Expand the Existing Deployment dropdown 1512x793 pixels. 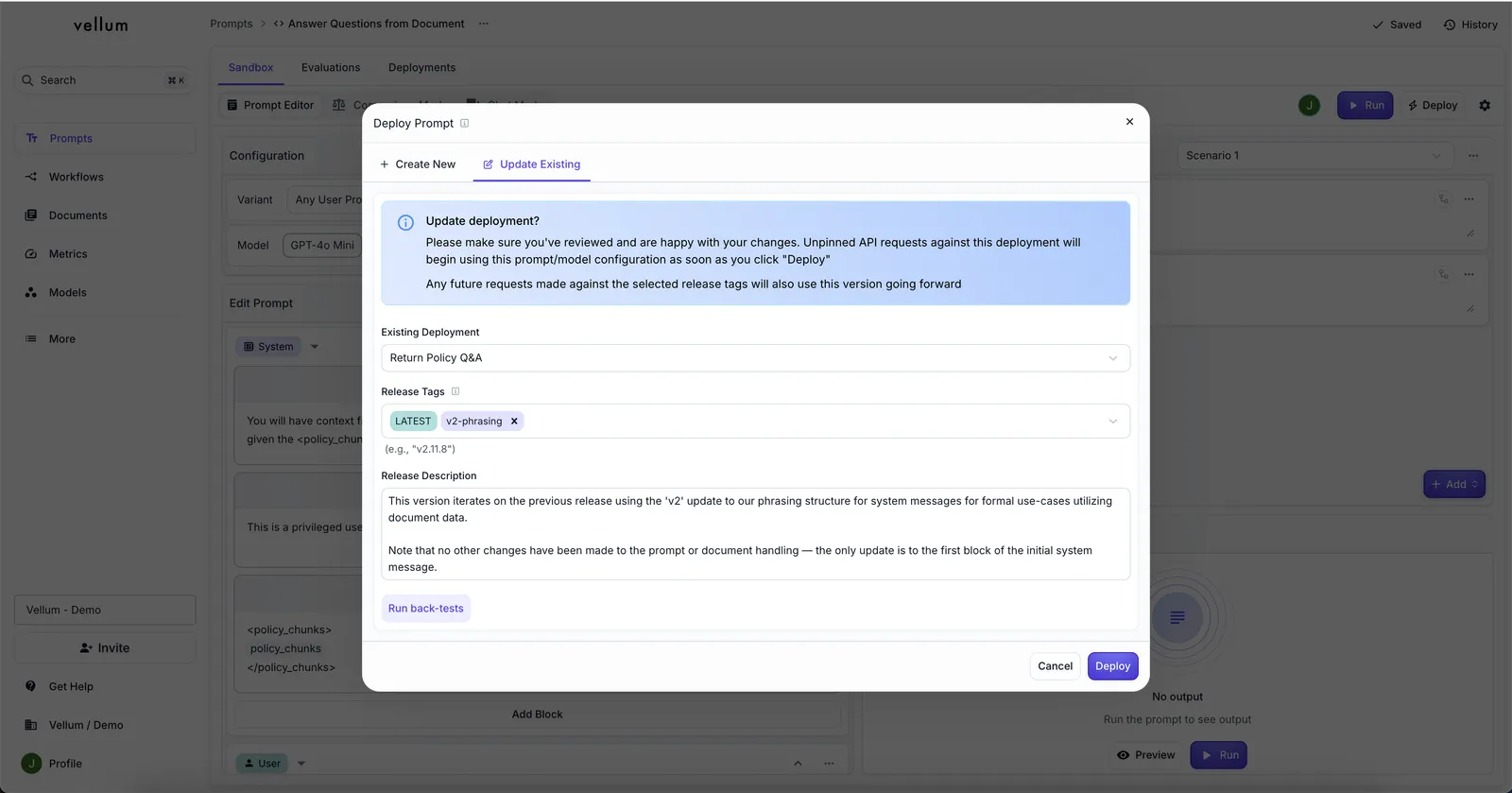[1113, 358]
